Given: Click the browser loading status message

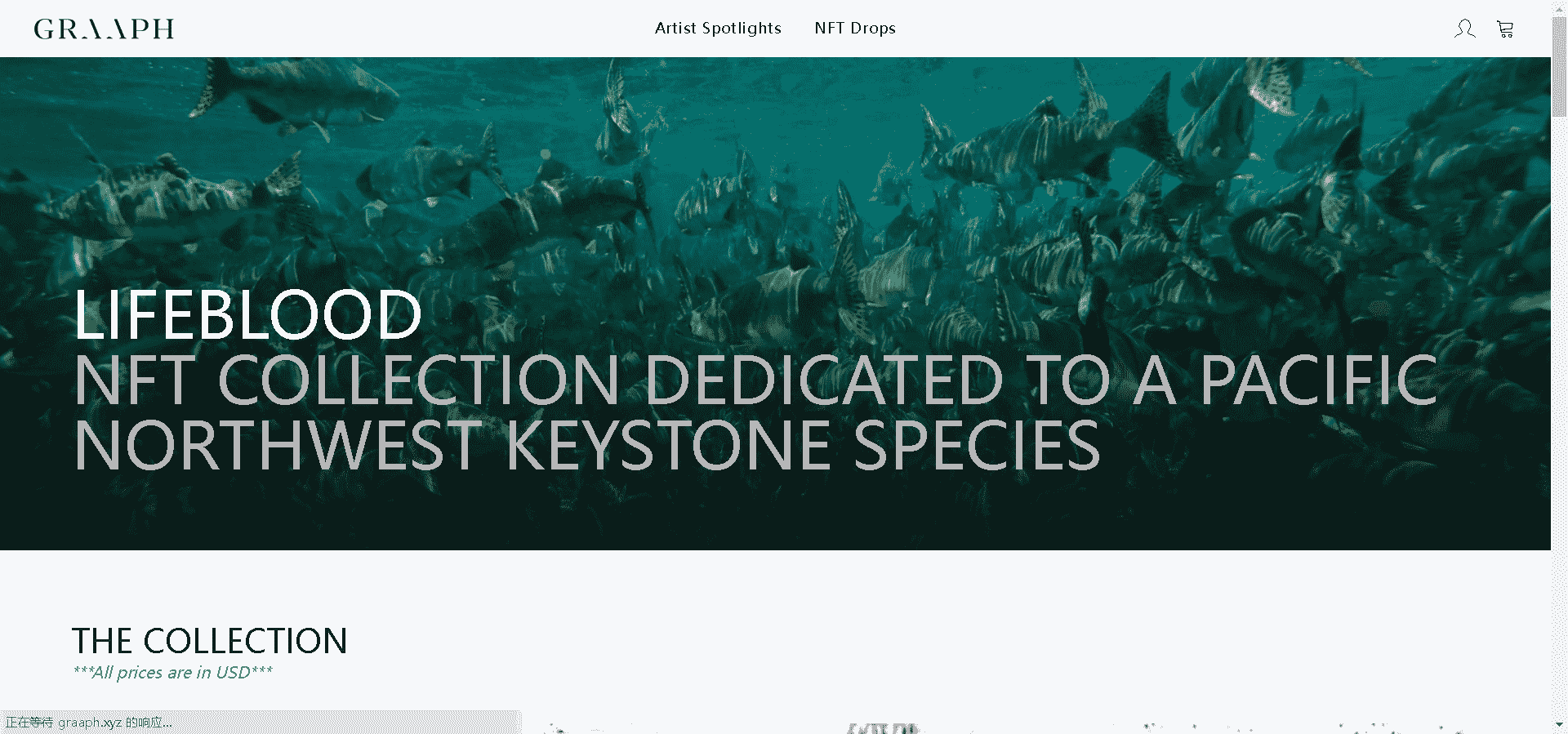Looking at the screenshot, I should (90, 723).
